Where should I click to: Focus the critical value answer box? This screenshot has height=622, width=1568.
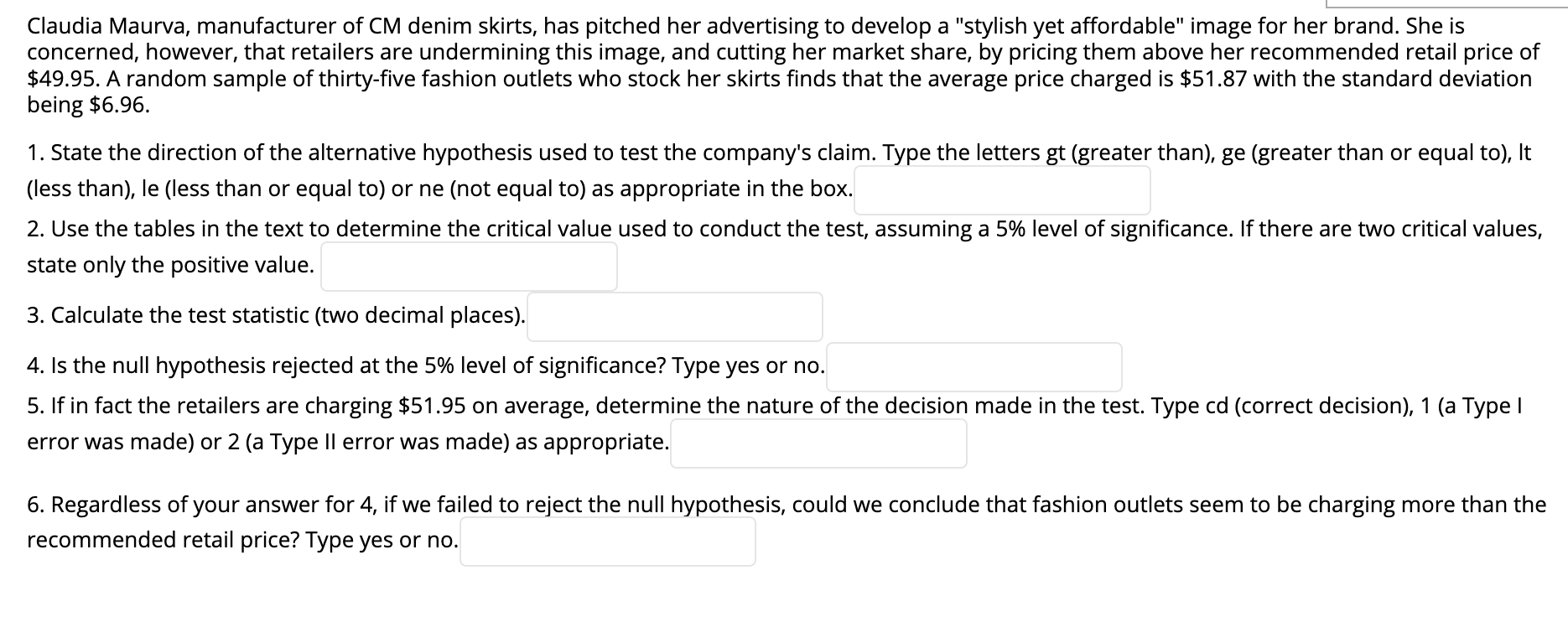click(x=469, y=267)
